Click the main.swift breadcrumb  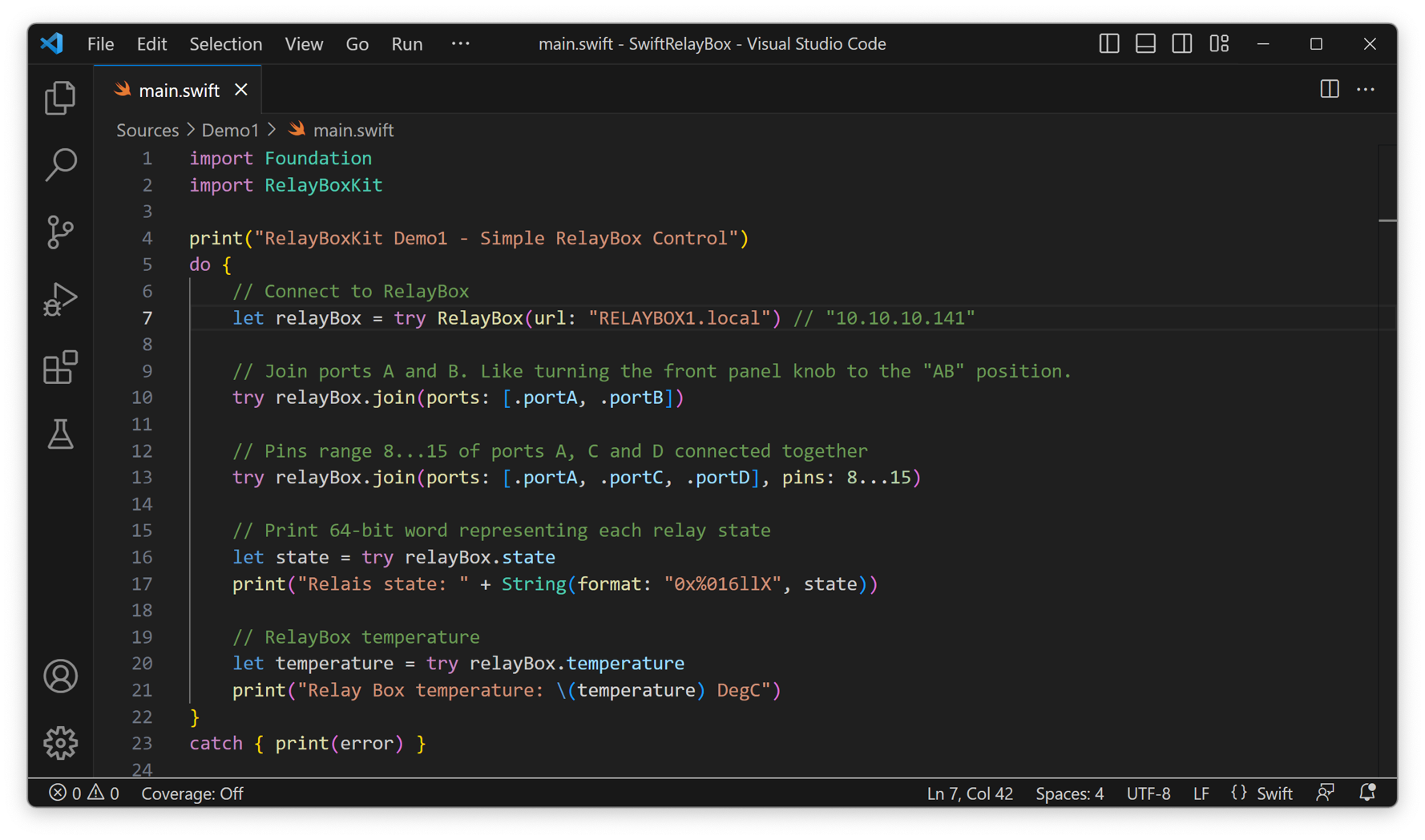pyautogui.click(x=353, y=130)
